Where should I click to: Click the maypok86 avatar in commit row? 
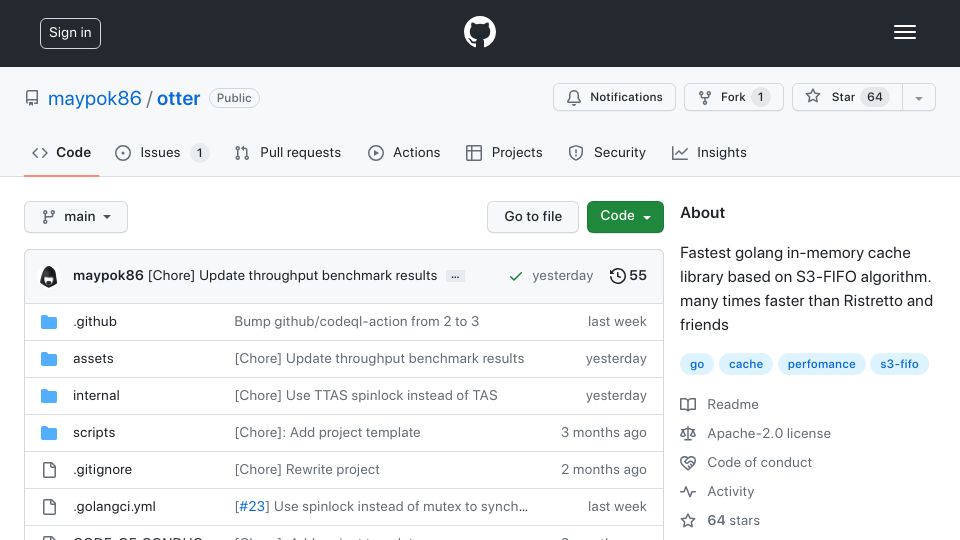49,276
